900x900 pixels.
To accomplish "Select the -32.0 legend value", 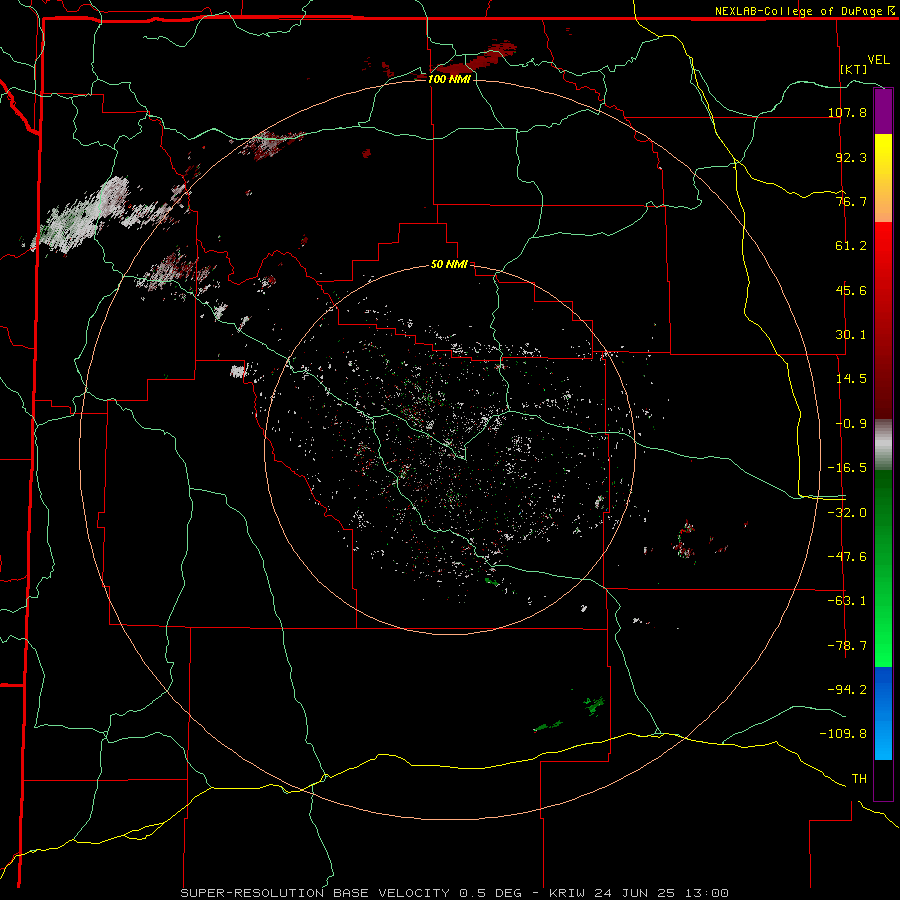I will click(848, 513).
